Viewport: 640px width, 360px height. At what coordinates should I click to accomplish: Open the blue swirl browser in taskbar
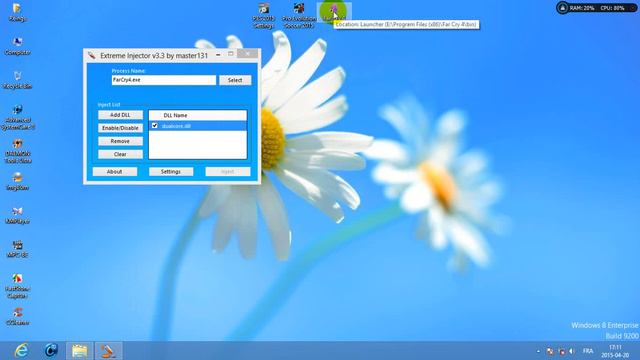pos(51,350)
